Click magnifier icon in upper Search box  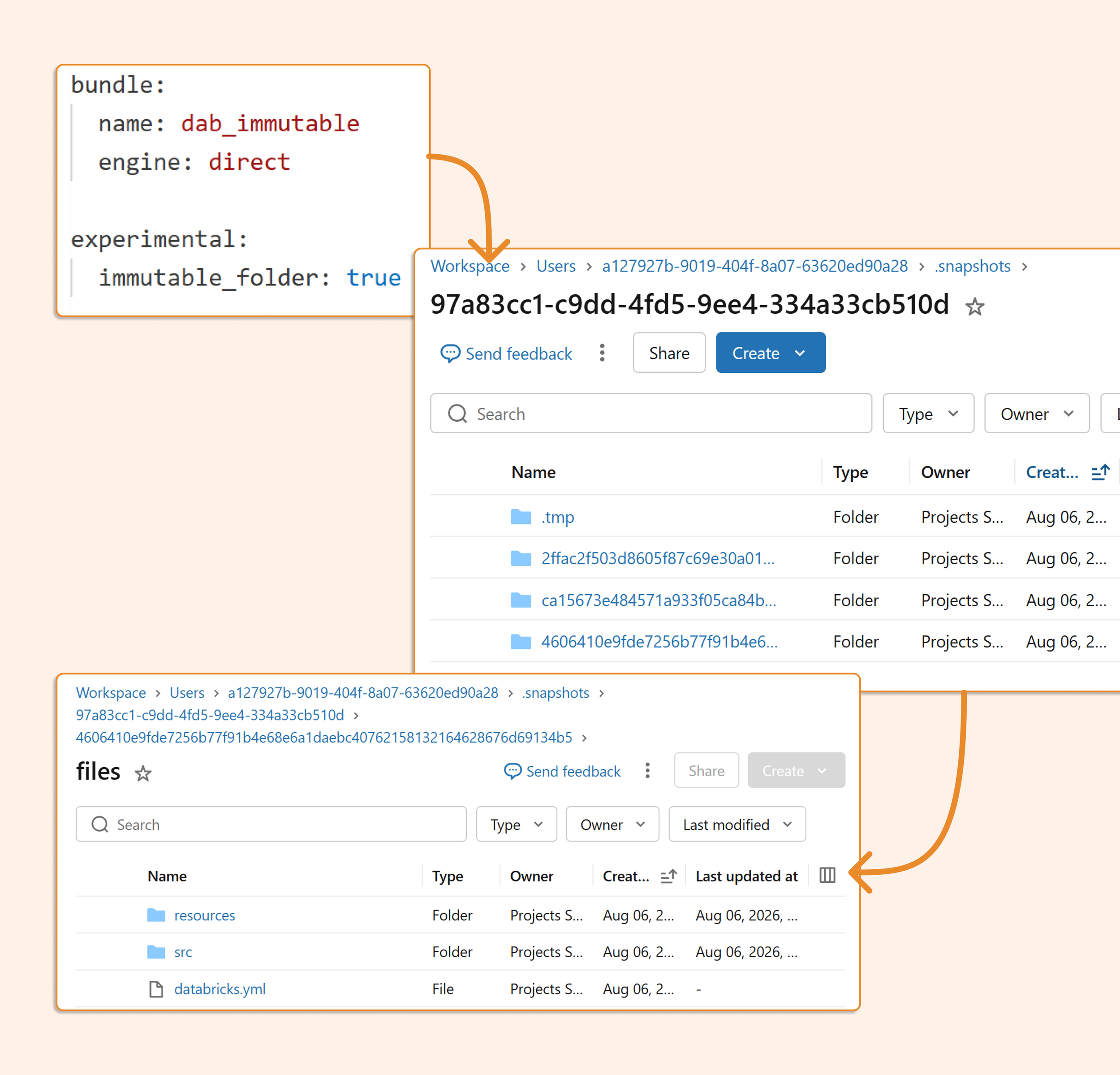(x=457, y=413)
